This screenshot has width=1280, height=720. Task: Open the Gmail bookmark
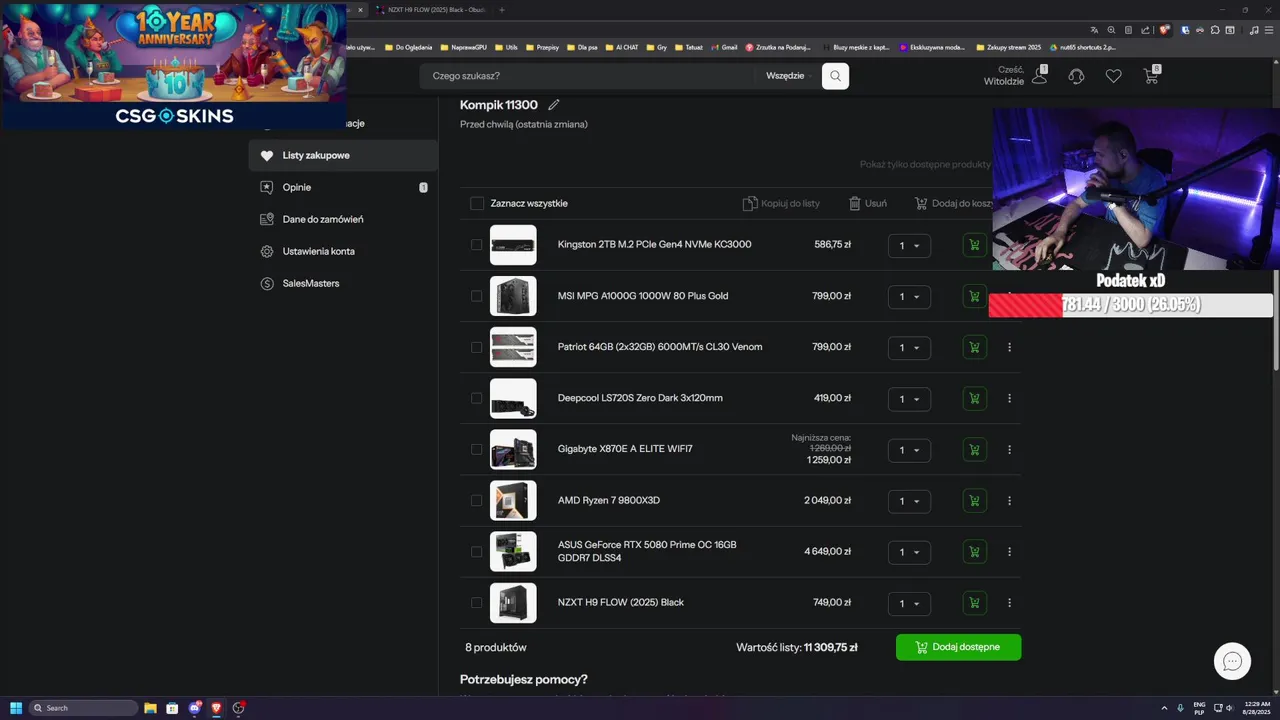(724, 47)
